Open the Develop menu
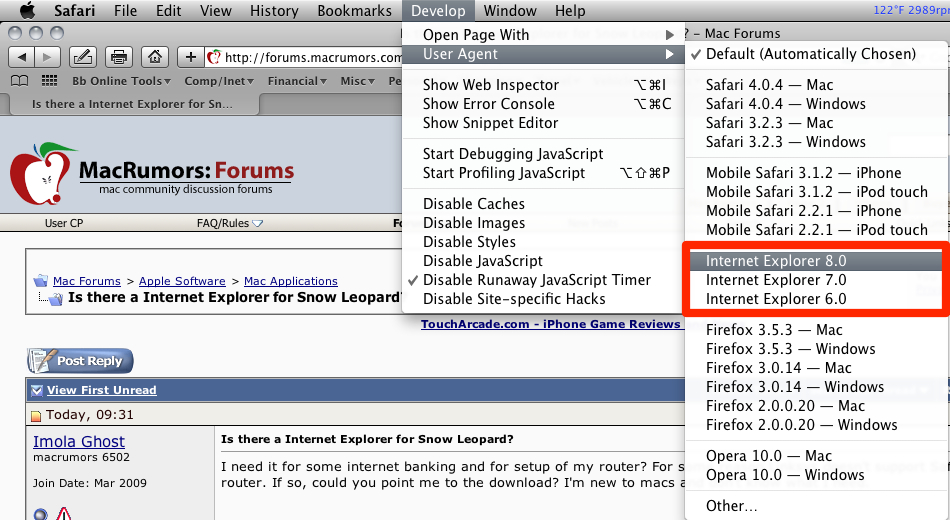The height and width of the screenshot is (520, 950). pyautogui.click(x=438, y=10)
